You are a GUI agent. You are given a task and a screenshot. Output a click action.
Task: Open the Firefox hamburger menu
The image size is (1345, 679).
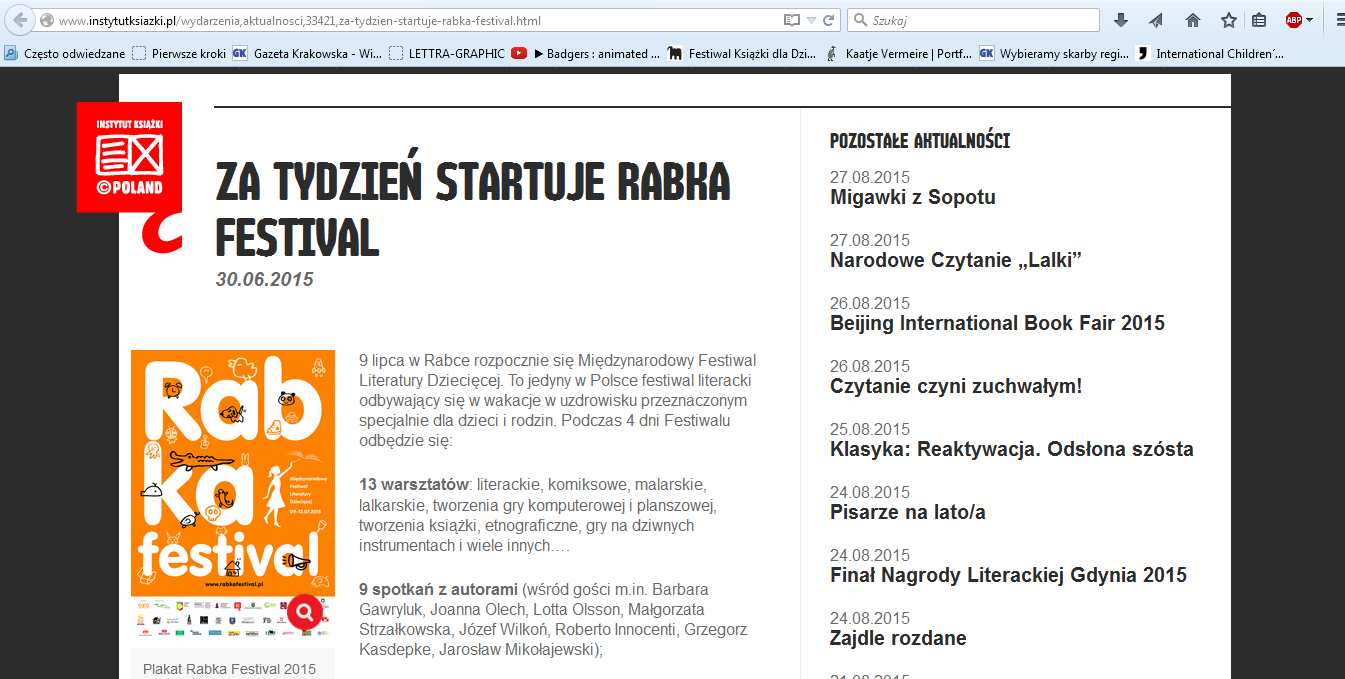(1339, 20)
